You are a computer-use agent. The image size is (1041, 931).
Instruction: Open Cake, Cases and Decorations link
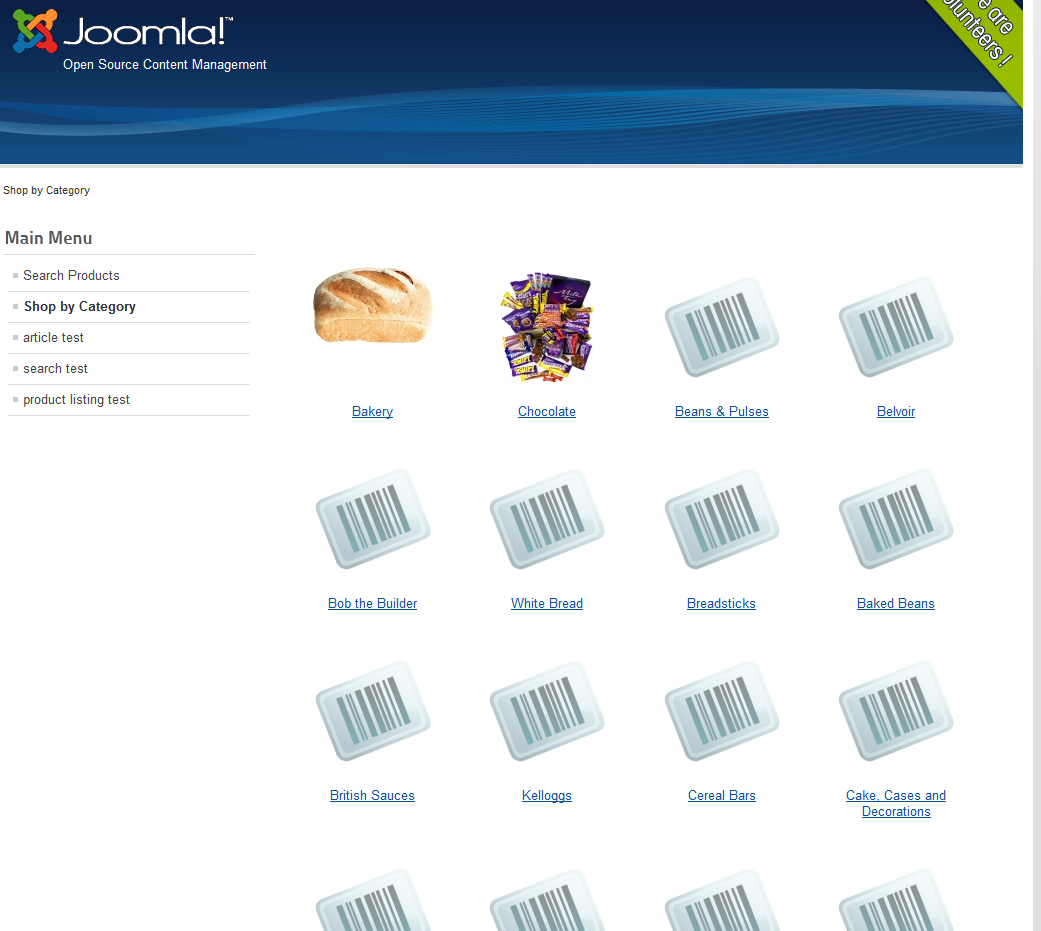(x=896, y=804)
